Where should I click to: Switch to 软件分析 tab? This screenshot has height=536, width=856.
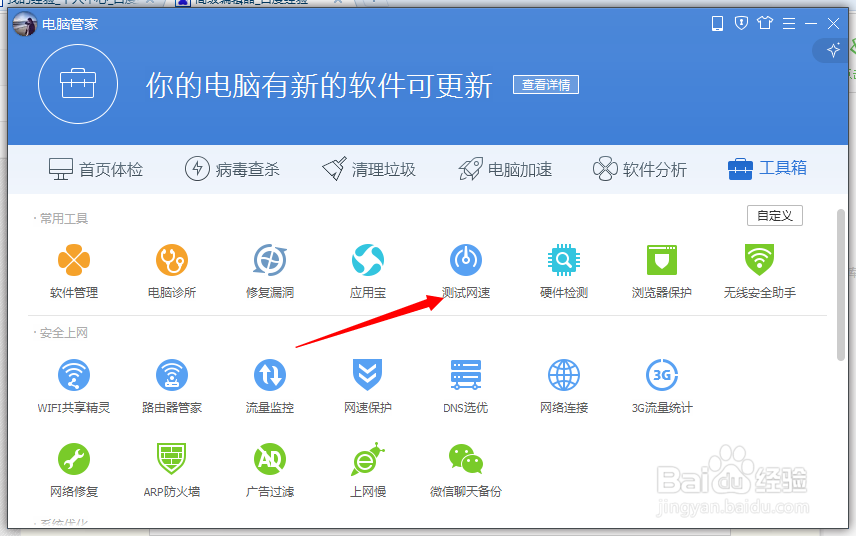coord(640,169)
